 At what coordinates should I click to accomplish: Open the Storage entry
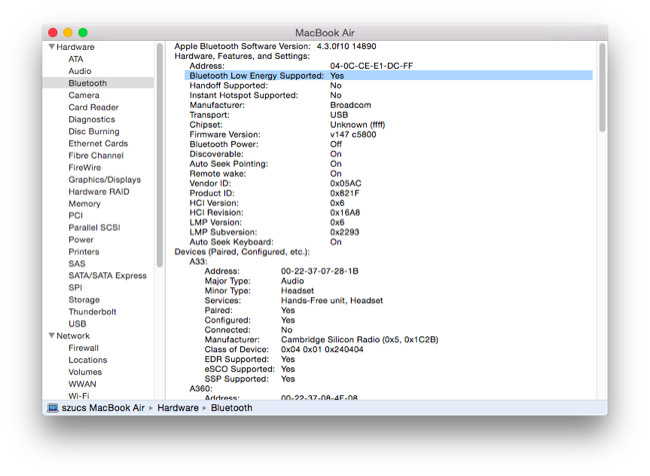point(84,299)
